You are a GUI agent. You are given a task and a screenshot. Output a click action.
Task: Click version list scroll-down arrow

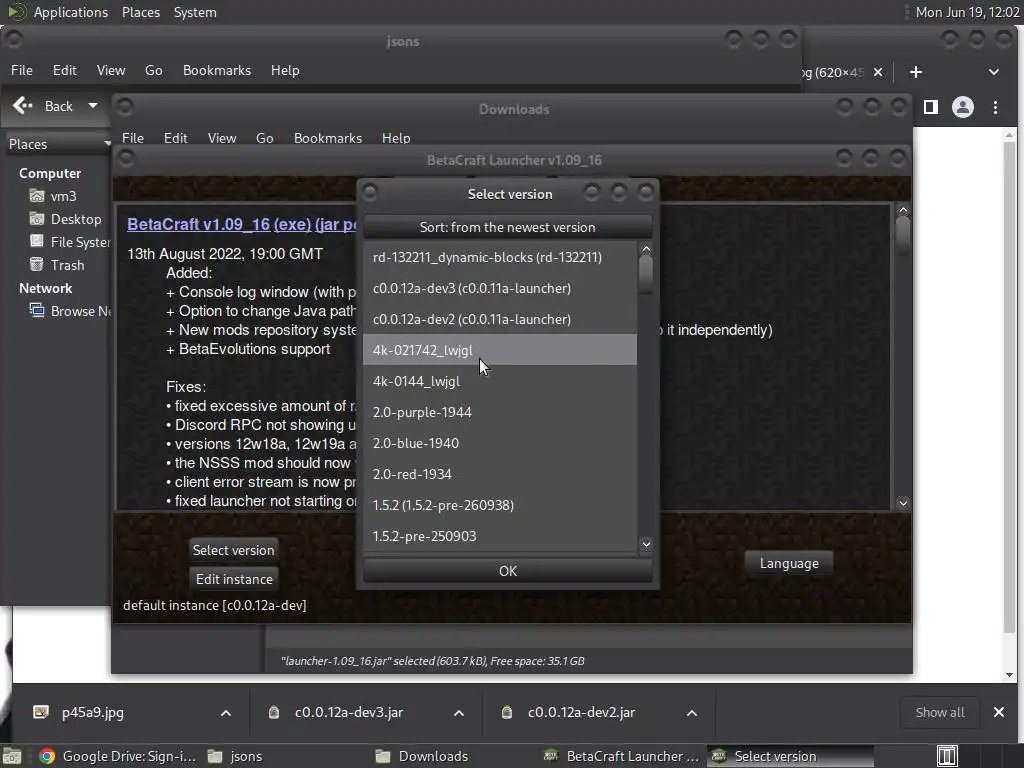click(646, 544)
